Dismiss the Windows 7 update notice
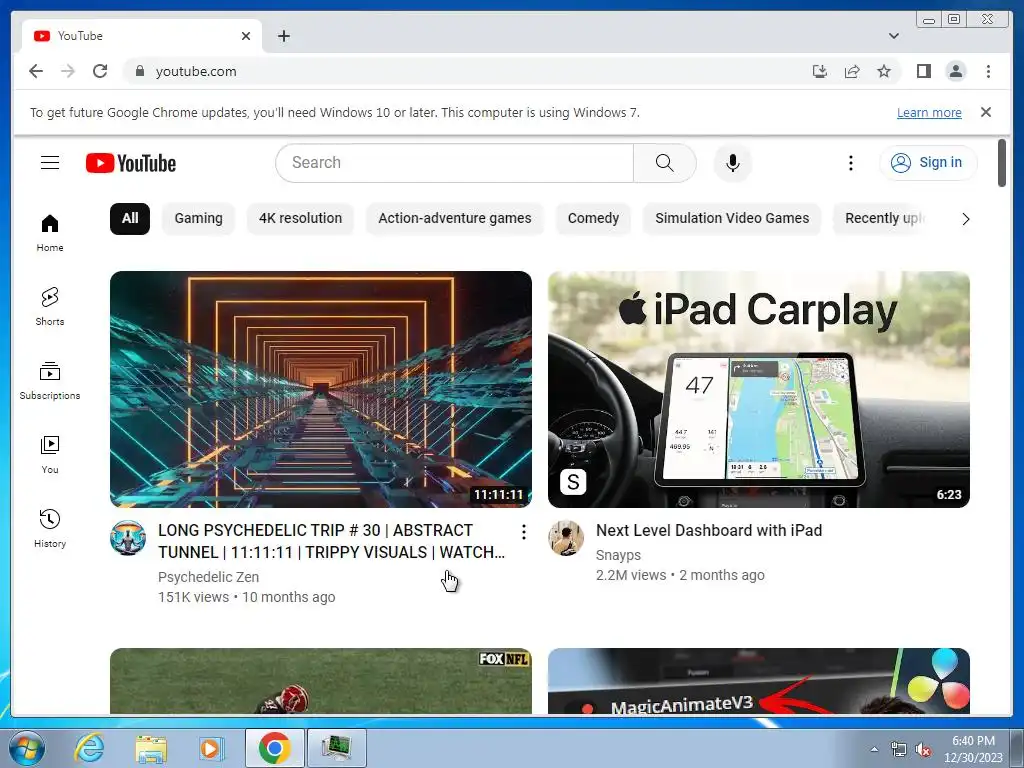 [985, 112]
